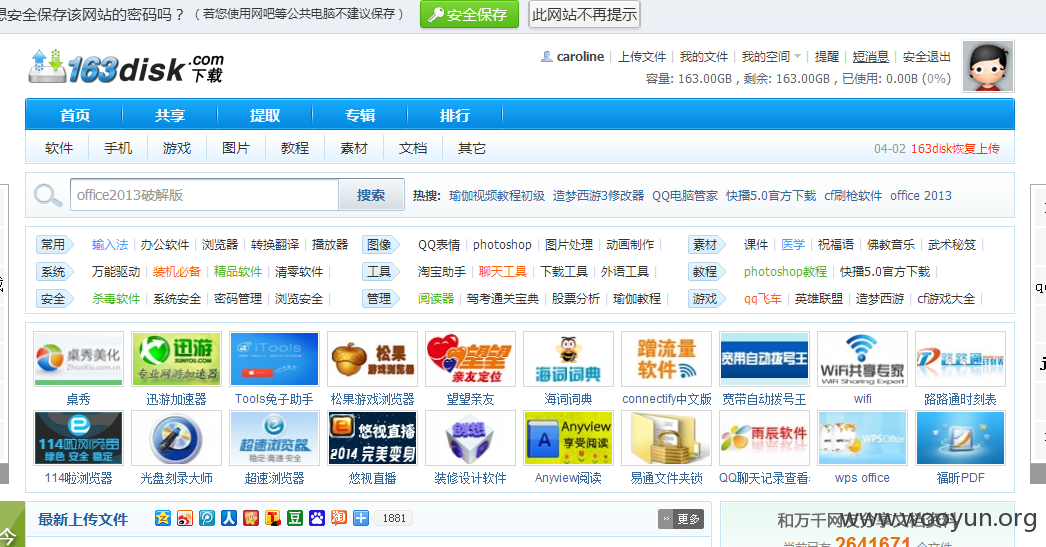
Task: Open QQ聊天记录查看 雨辰软件 icon
Action: (764, 438)
